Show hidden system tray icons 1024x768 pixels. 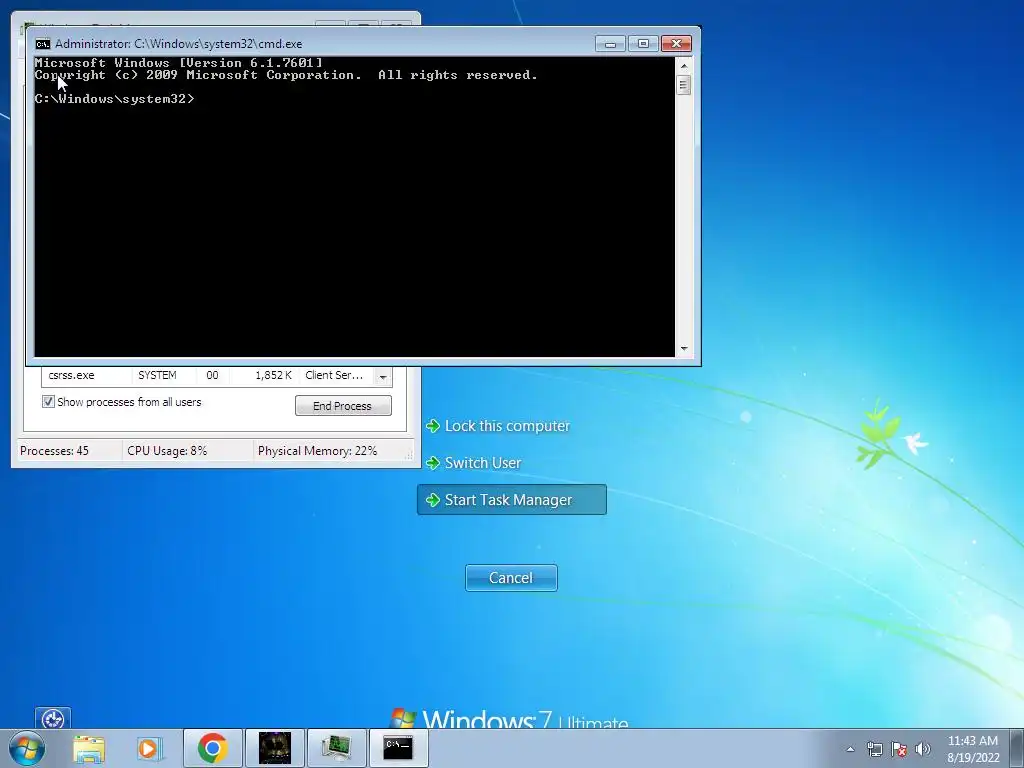coord(850,749)
